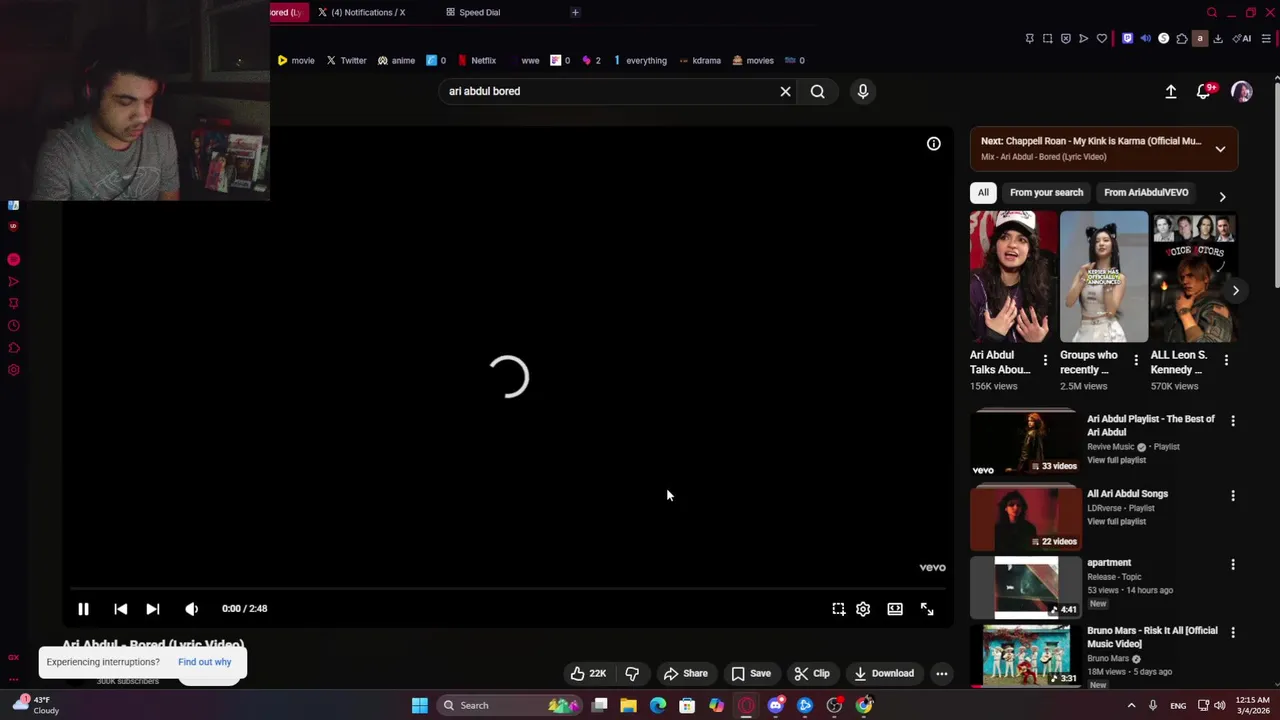Select the 'From AriAbdulVEVO' chip
The height and width of the screenshot is (720, 1280).
tap(1146, 192)
